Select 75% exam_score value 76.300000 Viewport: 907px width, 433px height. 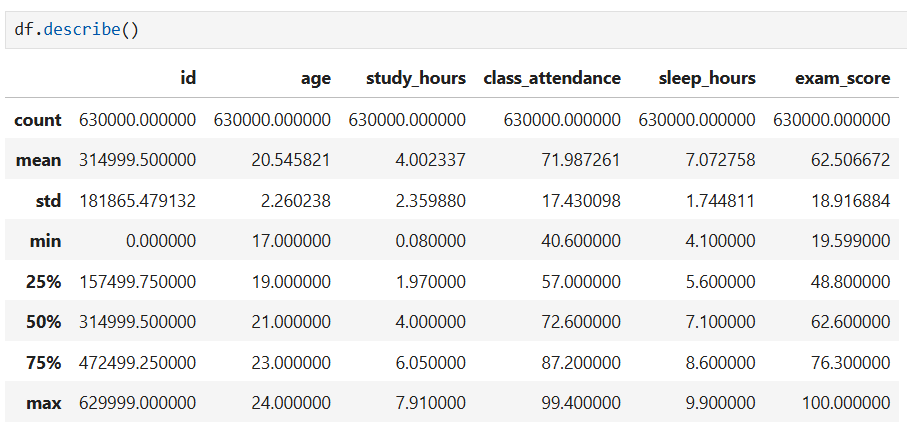[851, 362]
